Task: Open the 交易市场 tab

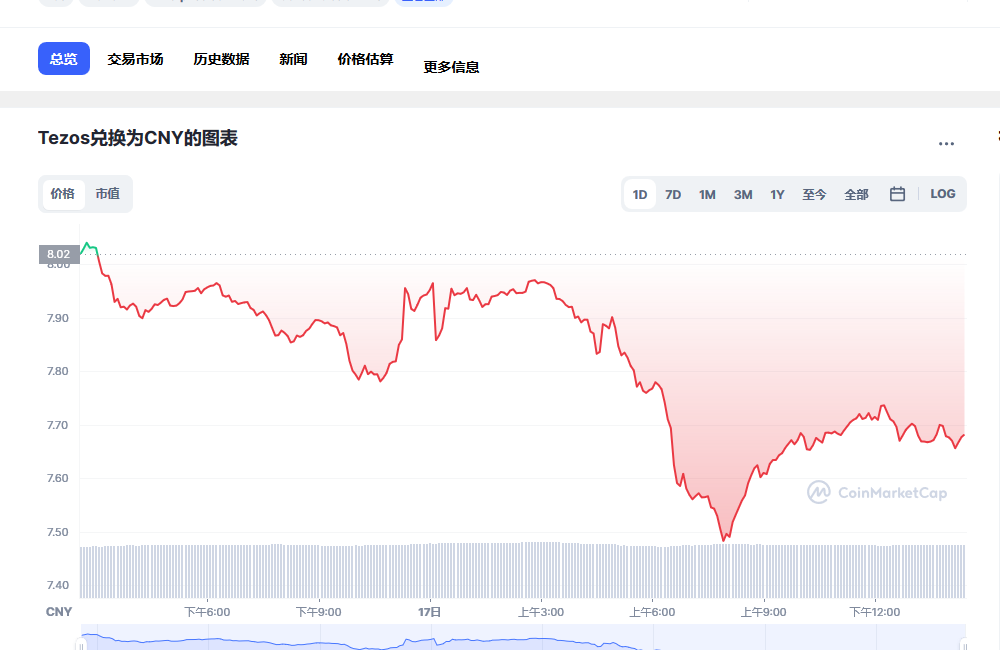Action: pyautogui.click(x=135, y=59)
